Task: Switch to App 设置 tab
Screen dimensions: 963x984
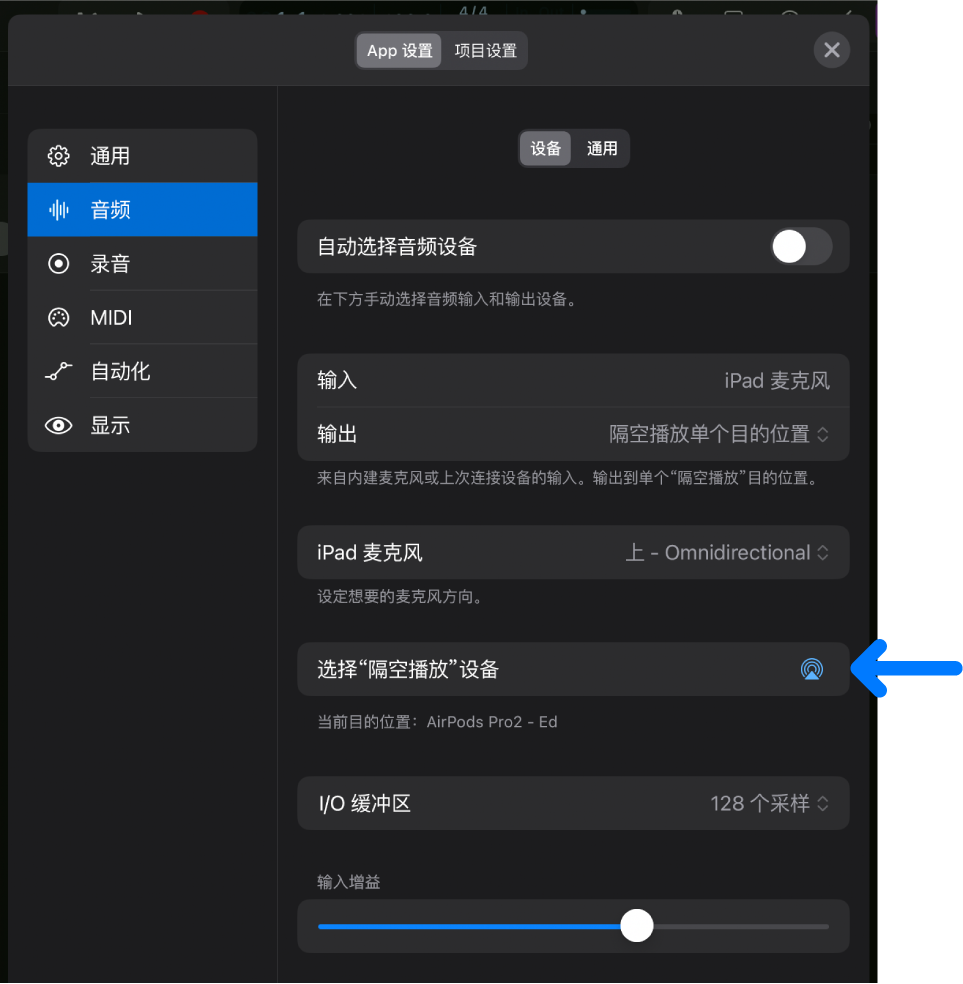Action: tap(400, 50)
